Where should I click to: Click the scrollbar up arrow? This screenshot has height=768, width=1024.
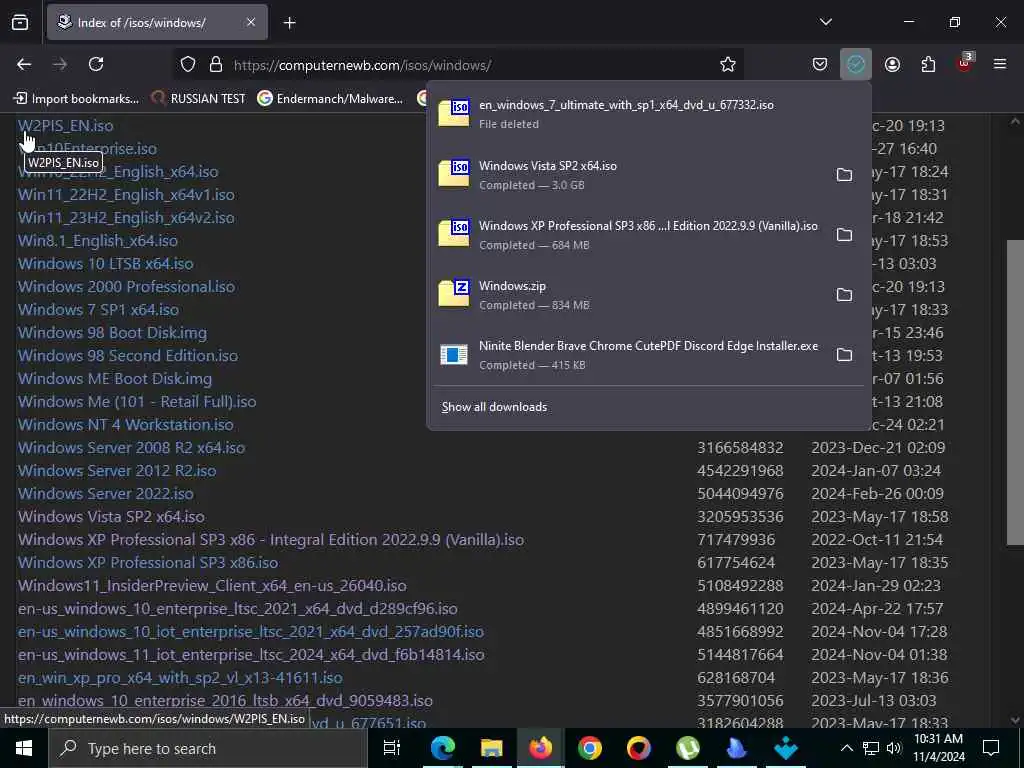(x=1015, y=121)
